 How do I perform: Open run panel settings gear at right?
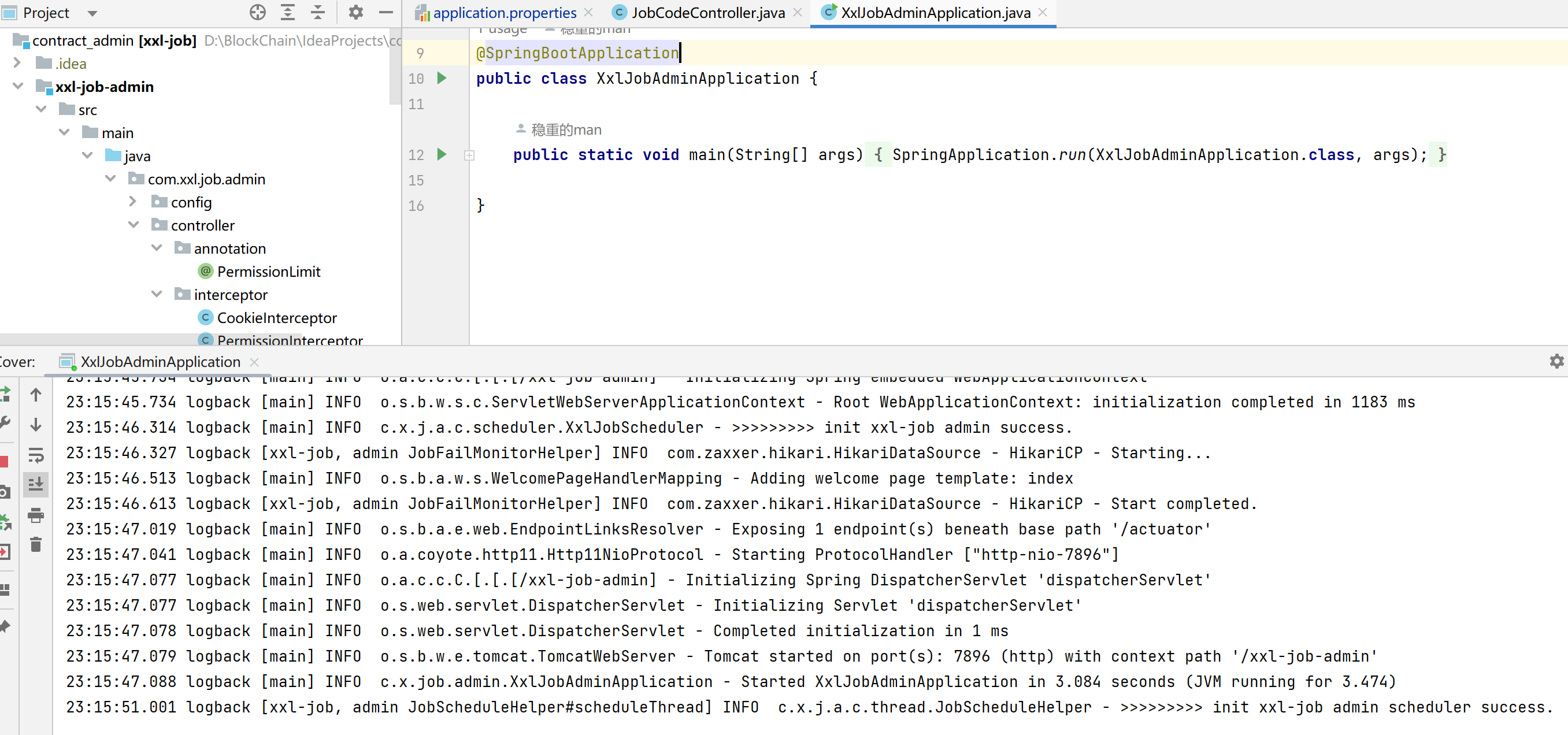(1556, 361)
